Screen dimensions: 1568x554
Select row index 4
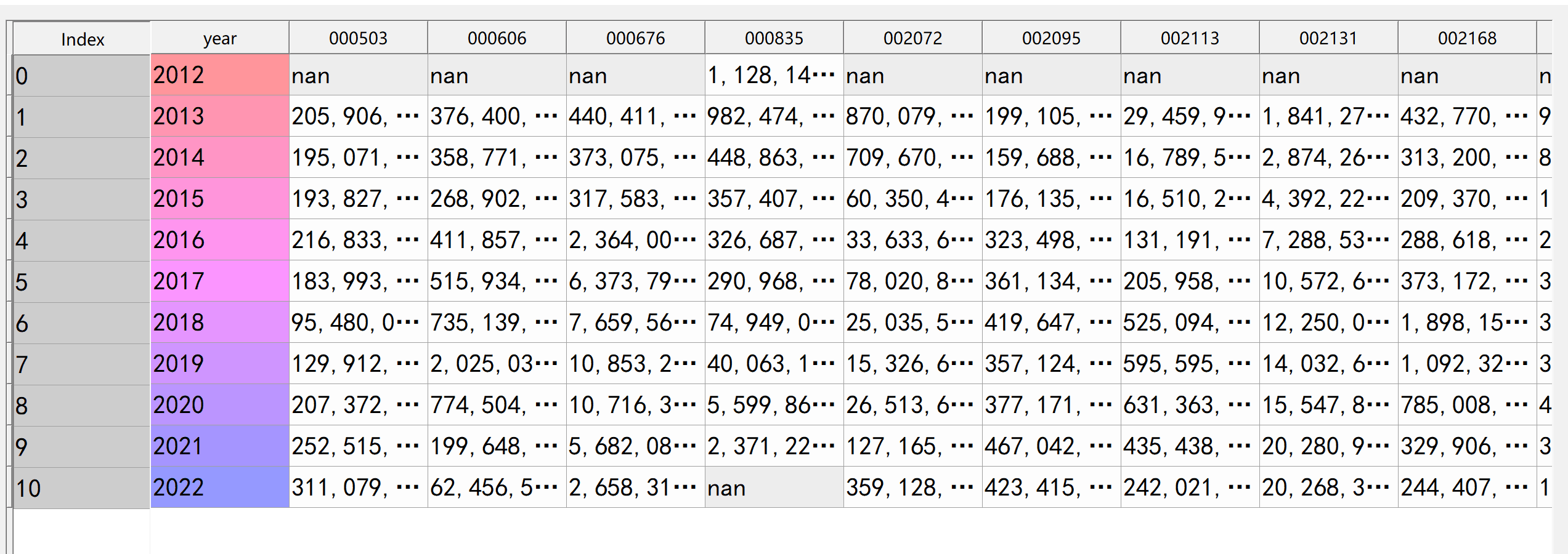coord(82,240)
